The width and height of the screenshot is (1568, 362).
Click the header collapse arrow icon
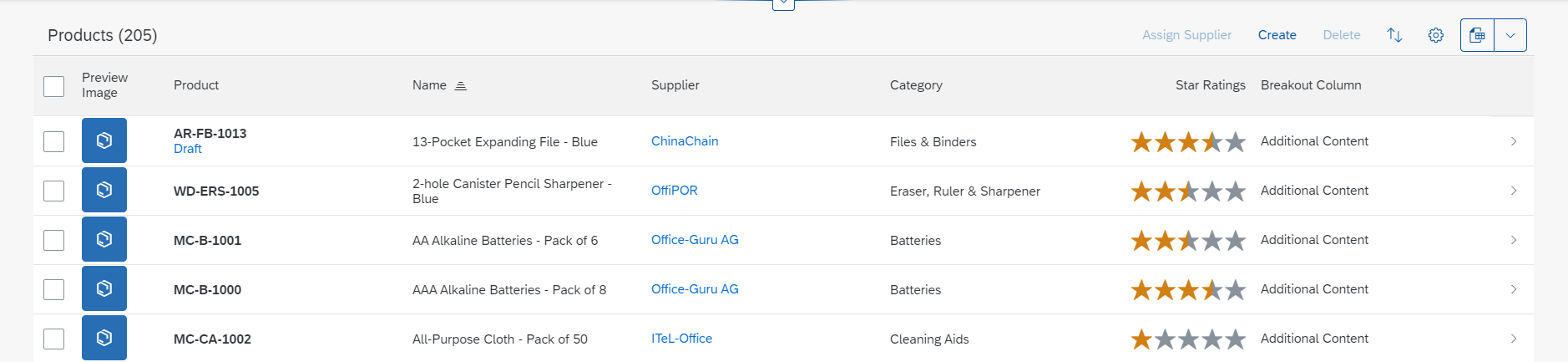pyautogui.click(x=783, y=4)
